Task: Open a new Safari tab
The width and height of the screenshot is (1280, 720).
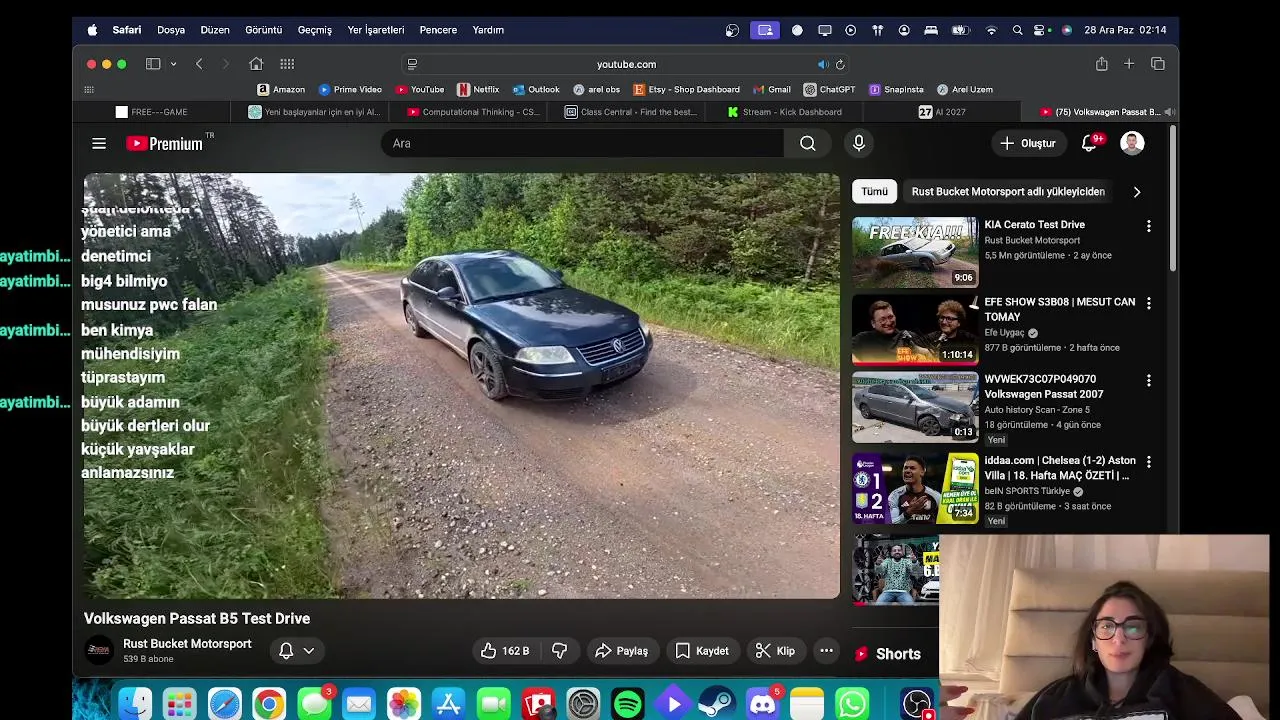Action: tap(1129, 64)
